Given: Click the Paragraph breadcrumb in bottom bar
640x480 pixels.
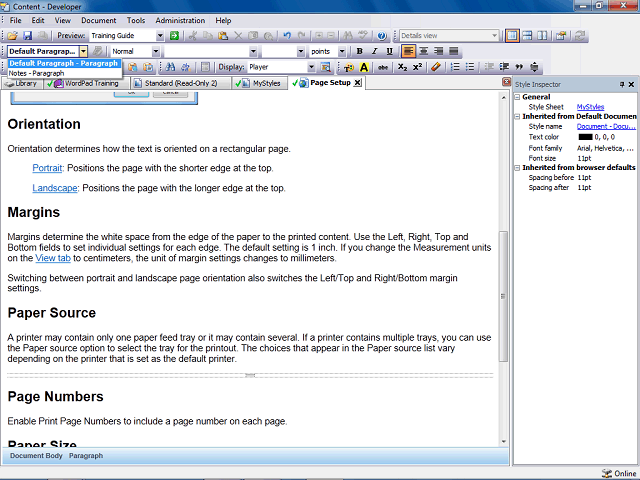Looking at the screenshot, I should [86, 456].
